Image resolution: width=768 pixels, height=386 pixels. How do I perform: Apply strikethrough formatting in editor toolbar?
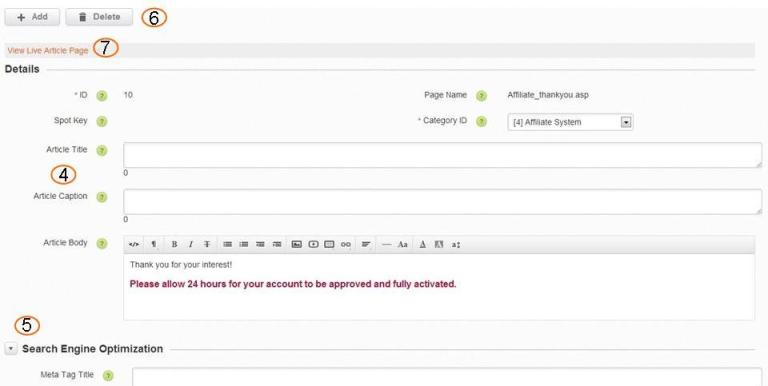pos(207,244)
